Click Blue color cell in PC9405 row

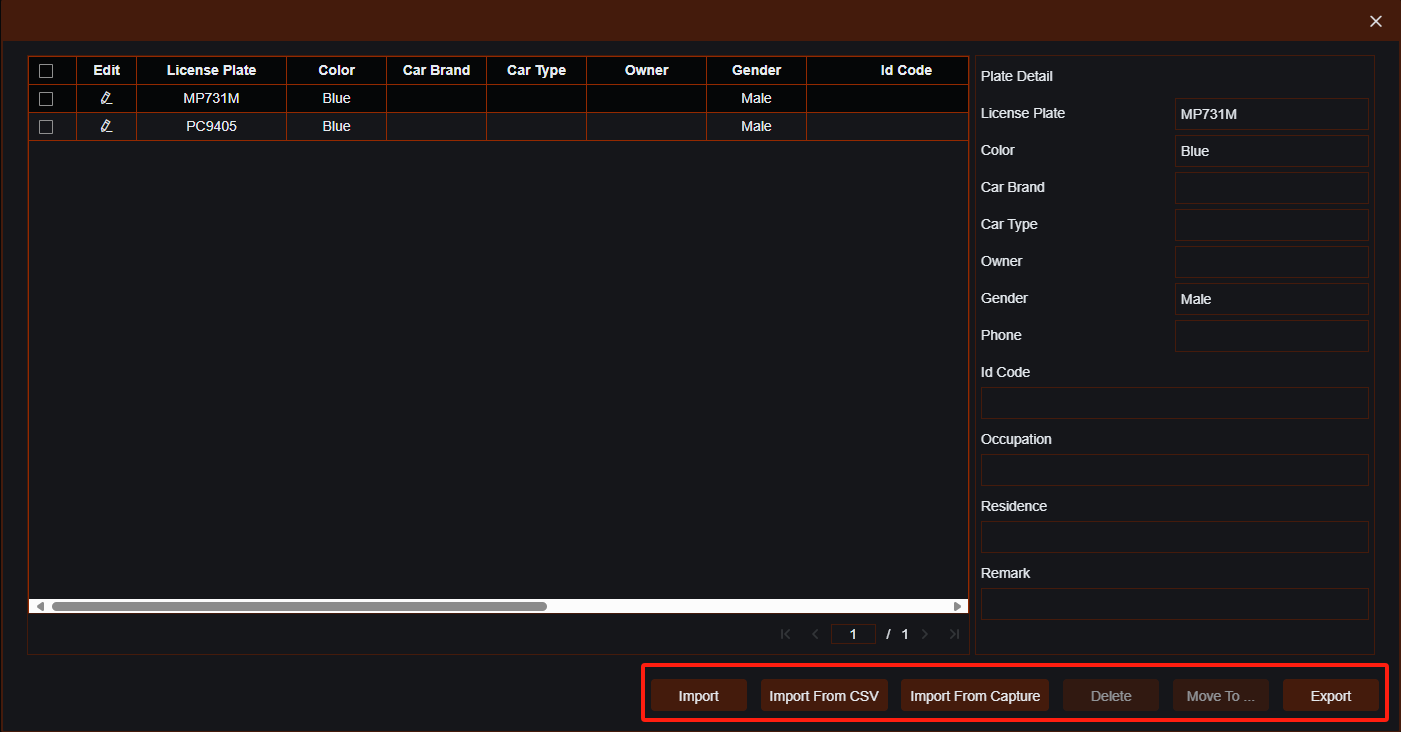pos(337,127)
